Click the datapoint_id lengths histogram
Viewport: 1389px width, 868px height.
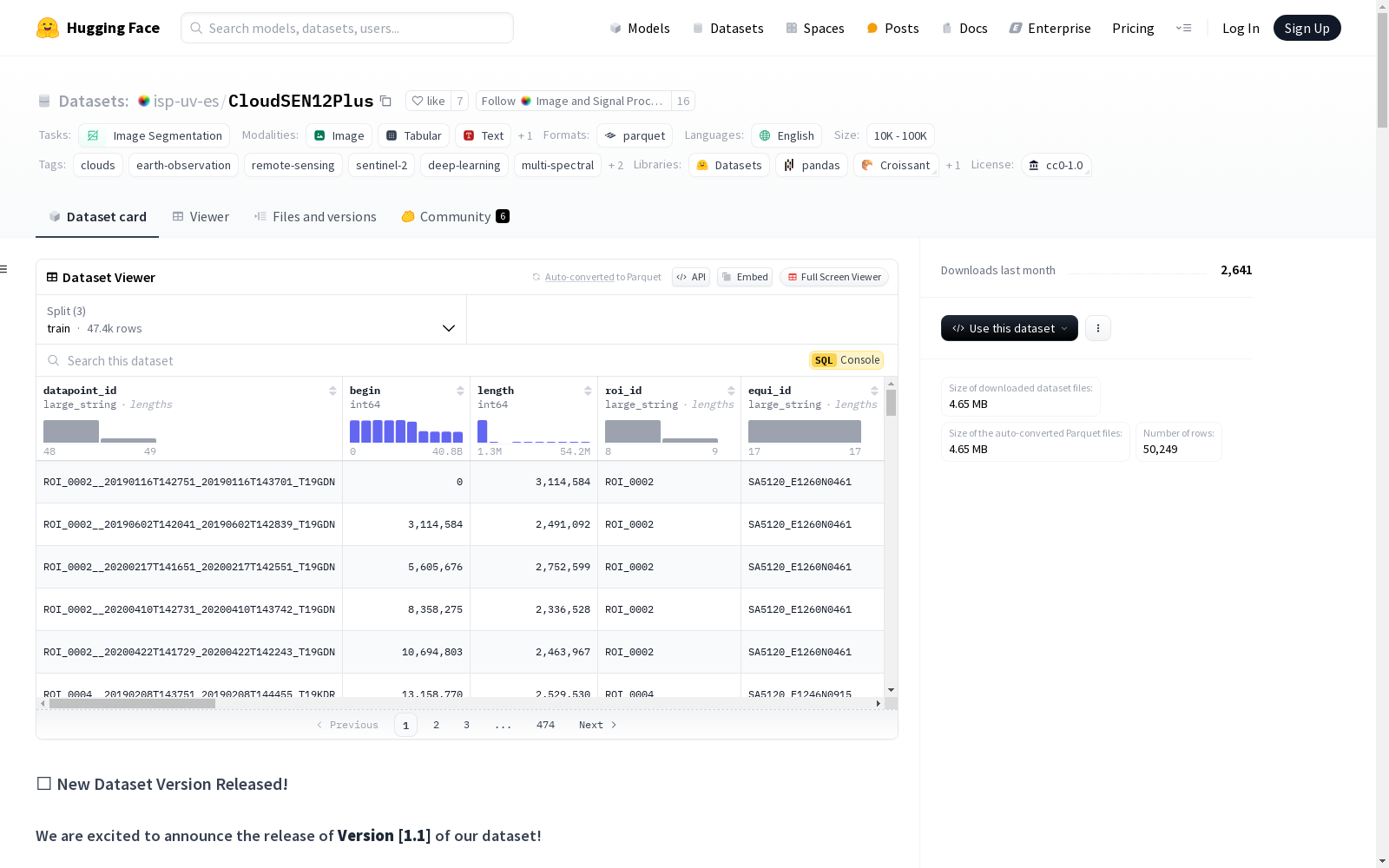[x=100, y=431]
